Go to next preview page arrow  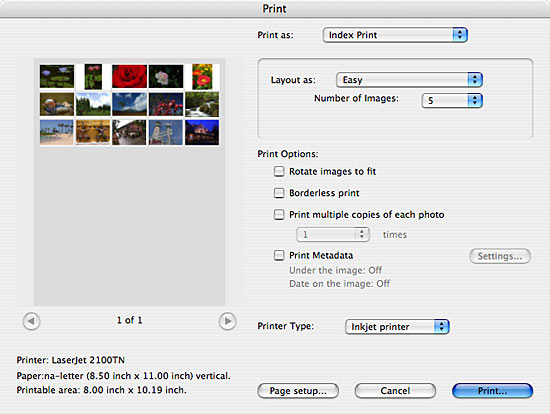[227, 321]
